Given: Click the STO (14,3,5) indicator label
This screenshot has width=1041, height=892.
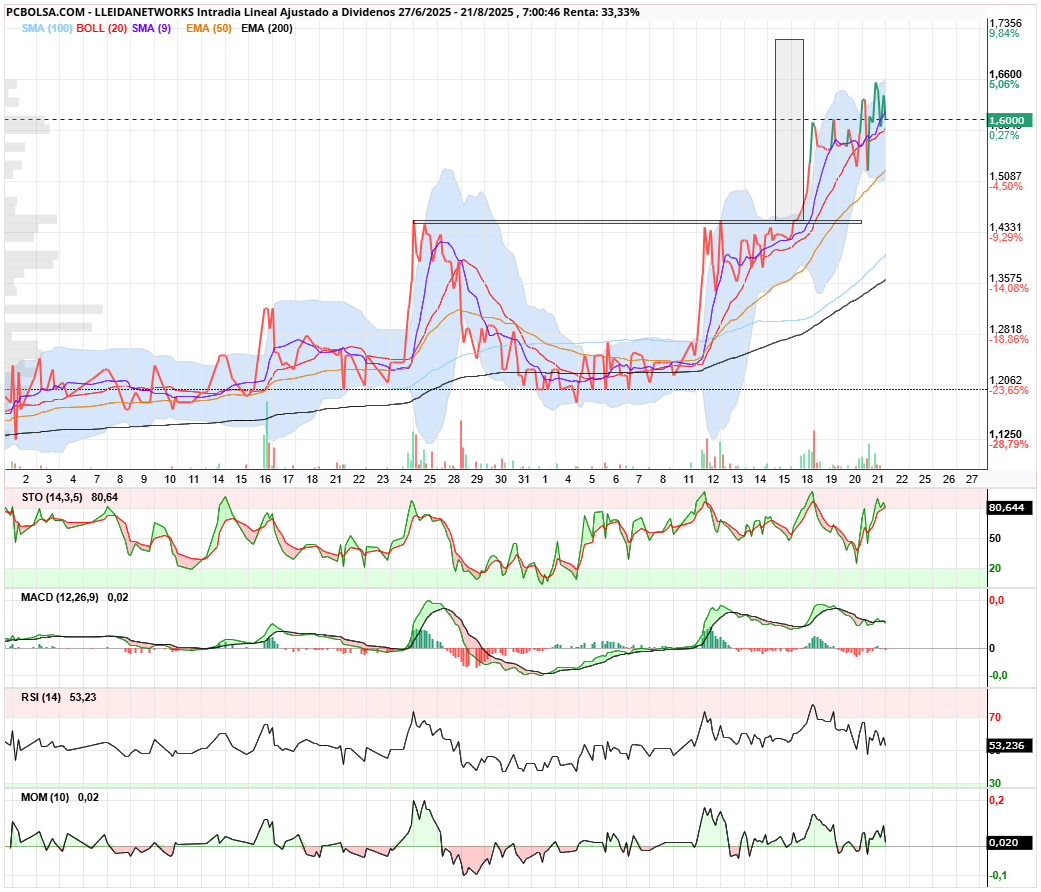Looking at the screenshot, I should (x=52, y=498).
